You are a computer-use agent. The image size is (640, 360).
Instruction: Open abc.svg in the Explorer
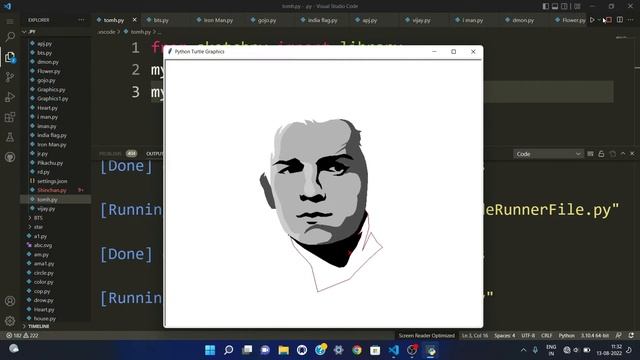(x=43, y=245)
